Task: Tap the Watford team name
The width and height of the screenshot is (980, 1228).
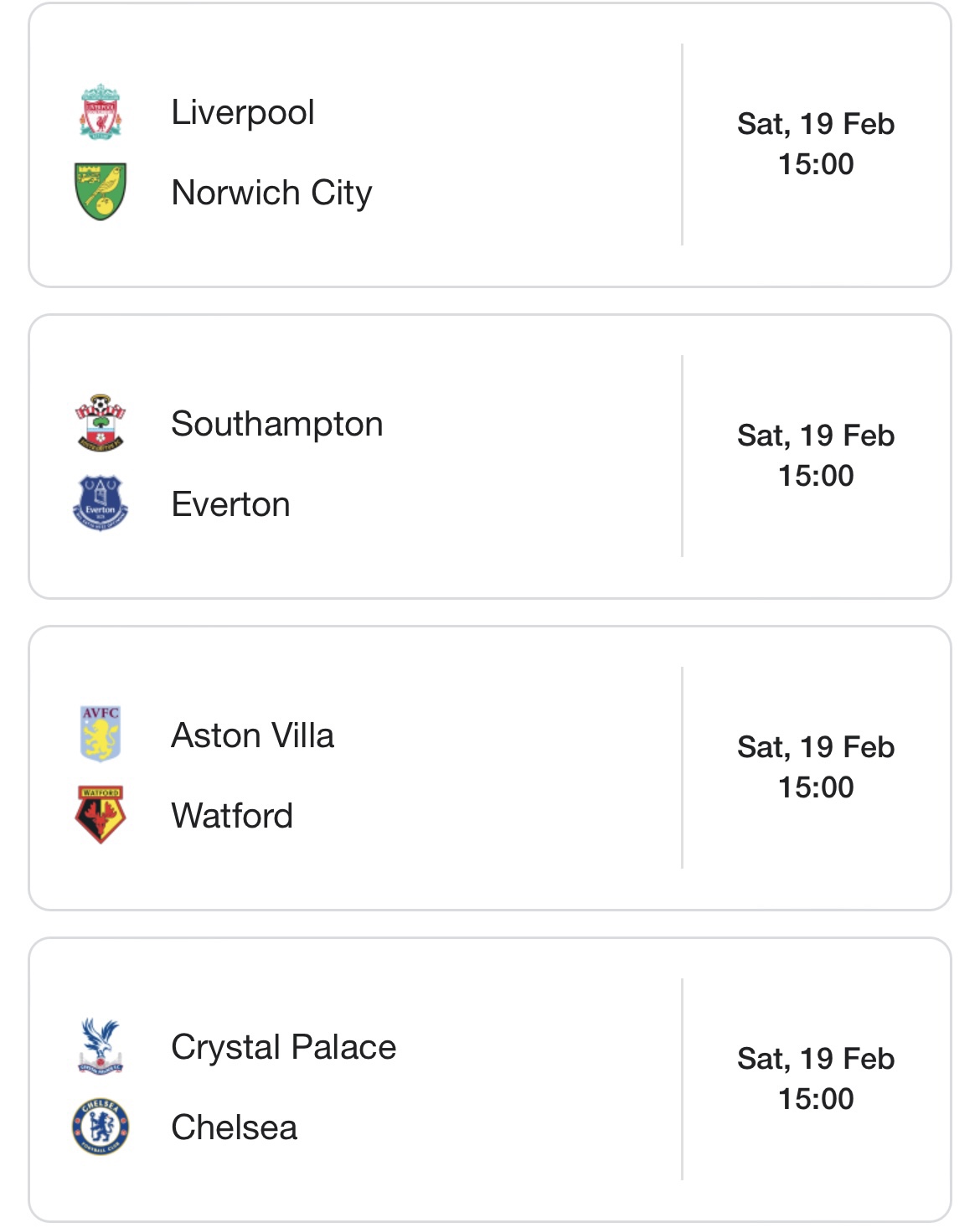Action: tap(232, 816)
